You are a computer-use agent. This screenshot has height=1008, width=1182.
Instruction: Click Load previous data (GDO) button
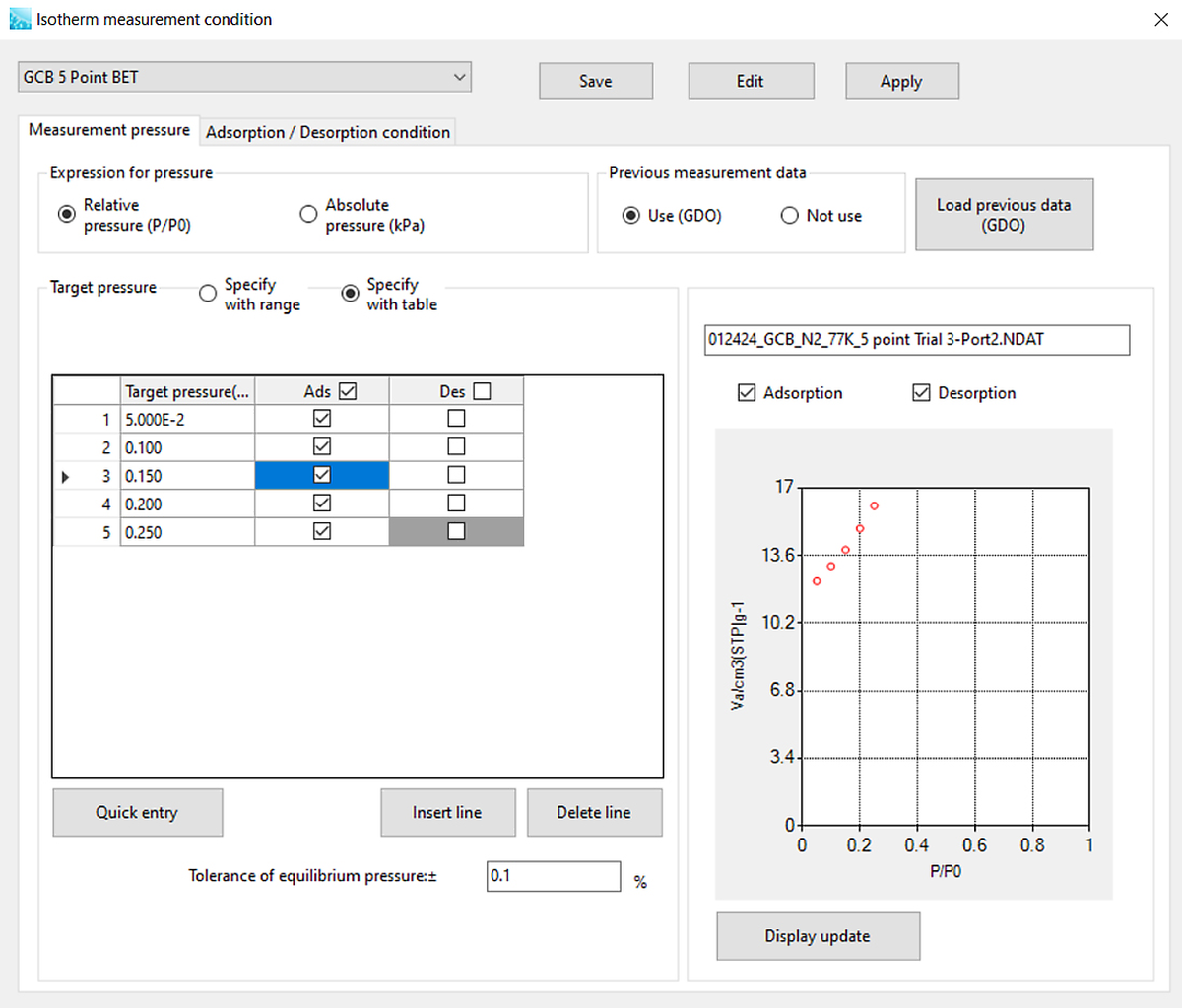(x=1004, y=215)
